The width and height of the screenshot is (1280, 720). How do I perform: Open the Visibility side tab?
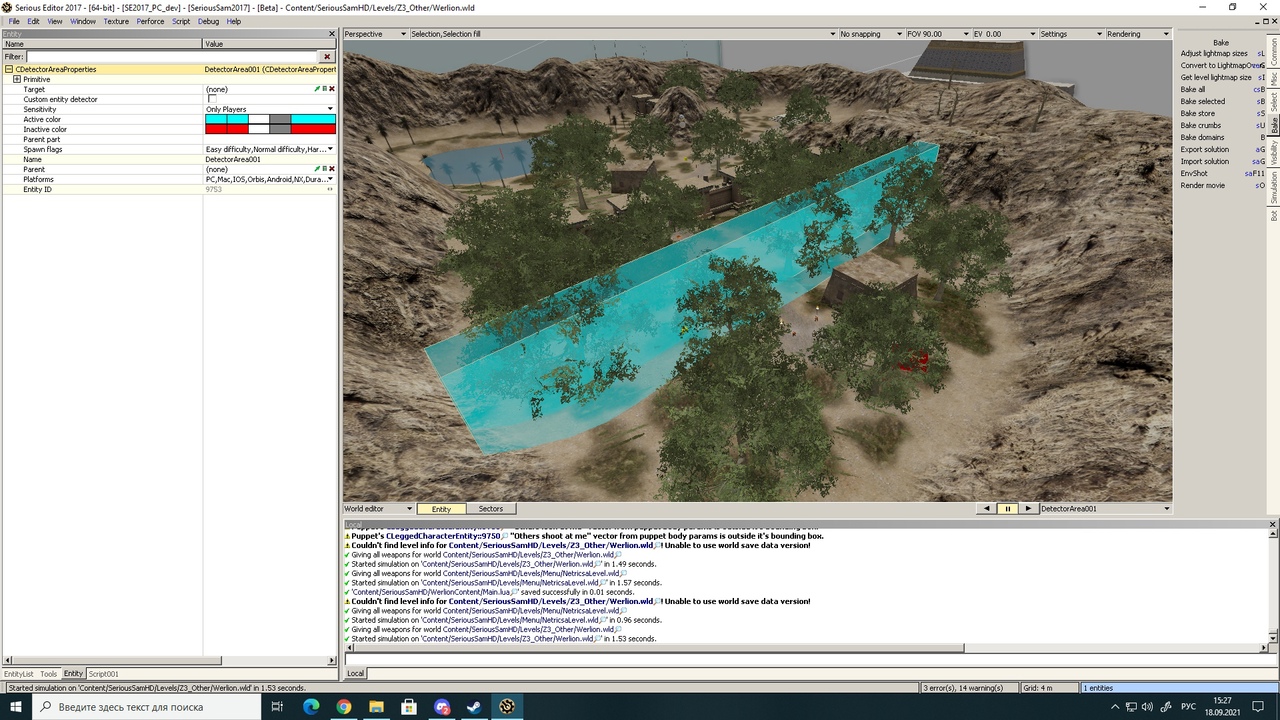[1274, 151]
